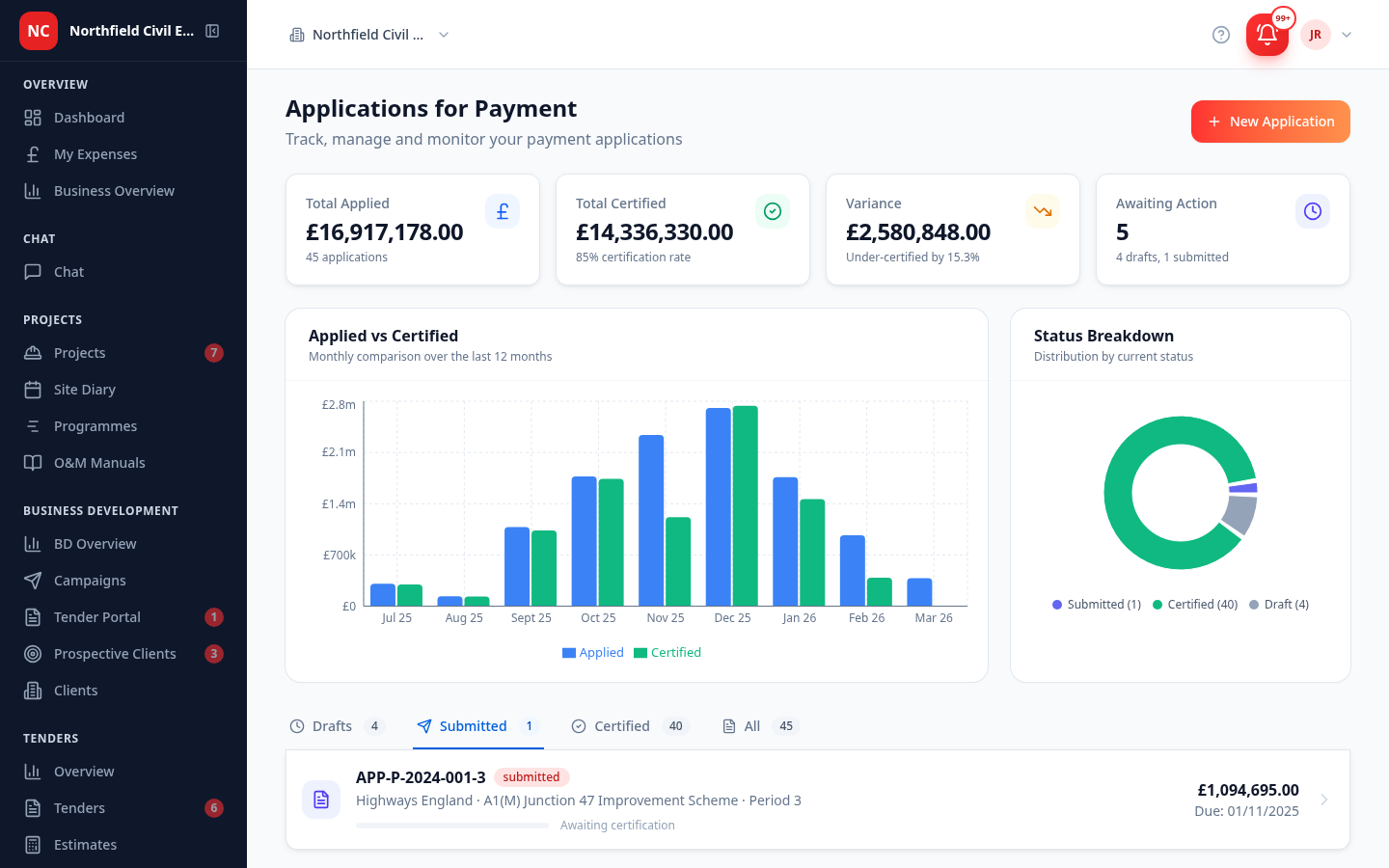Select the Submitted tab
This screenshot has width=1389, height=868.
(x=478, y=726)
